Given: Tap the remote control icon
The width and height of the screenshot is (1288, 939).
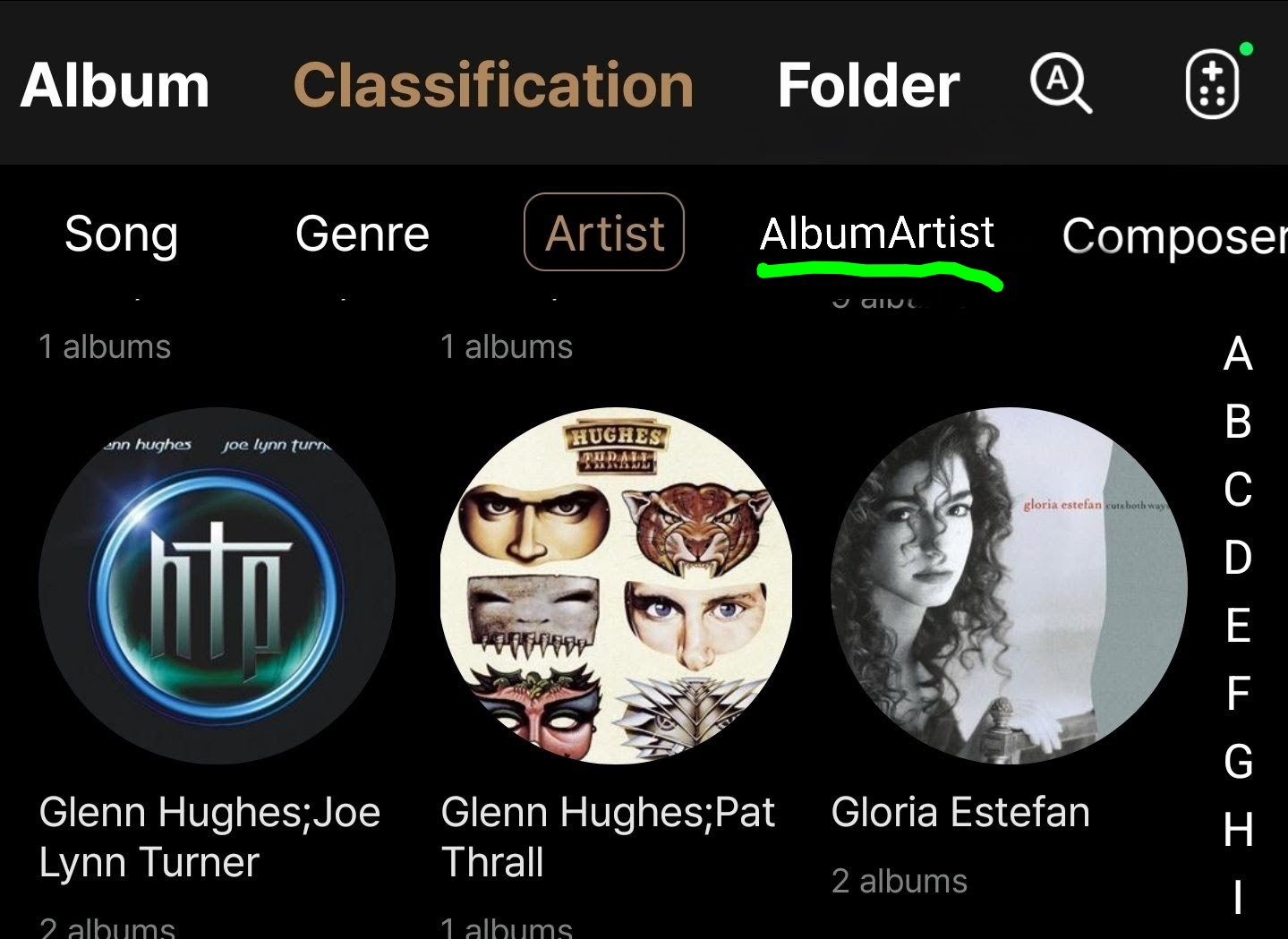Looking at the screenshot, I should point(1212,85).
